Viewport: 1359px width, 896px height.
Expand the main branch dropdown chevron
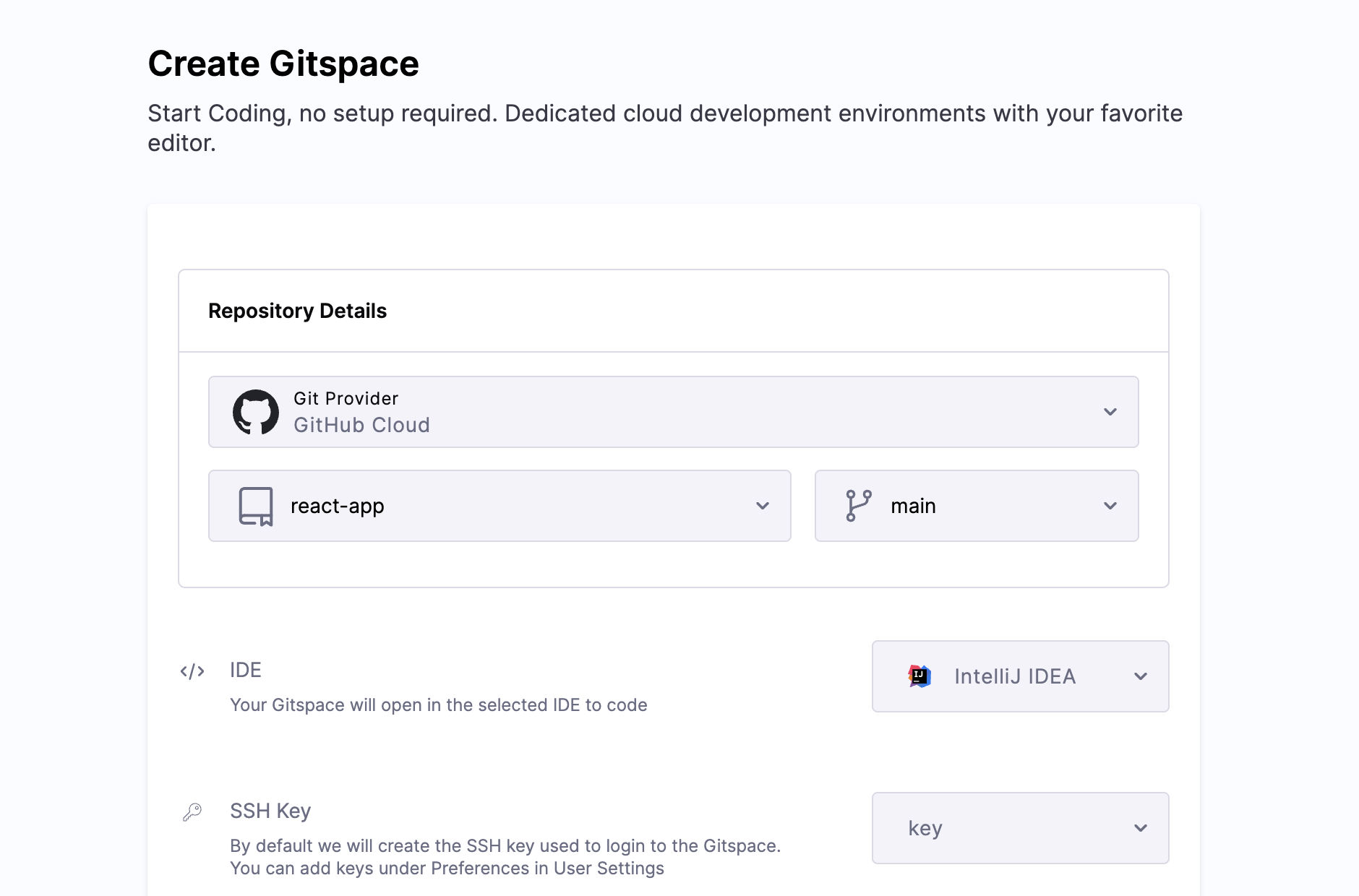click(x=1110, y=506)
